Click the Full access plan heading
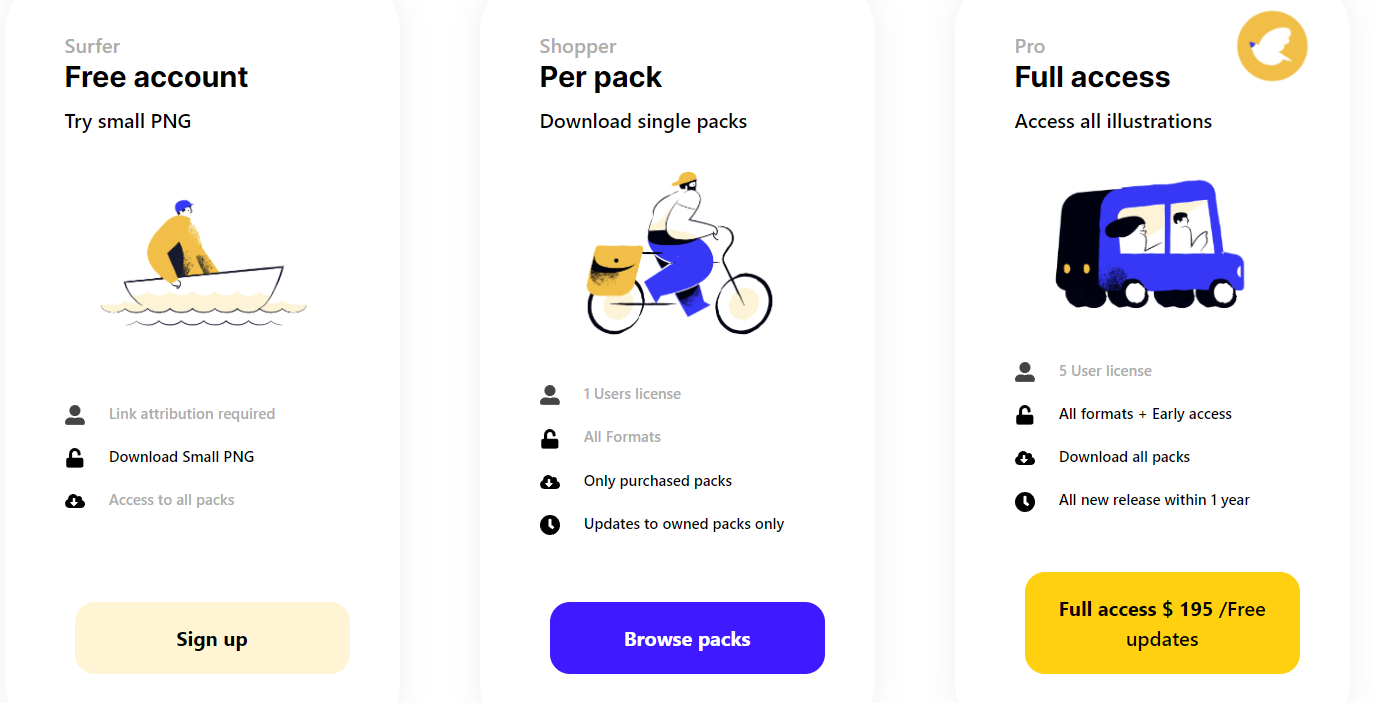 1092,77
